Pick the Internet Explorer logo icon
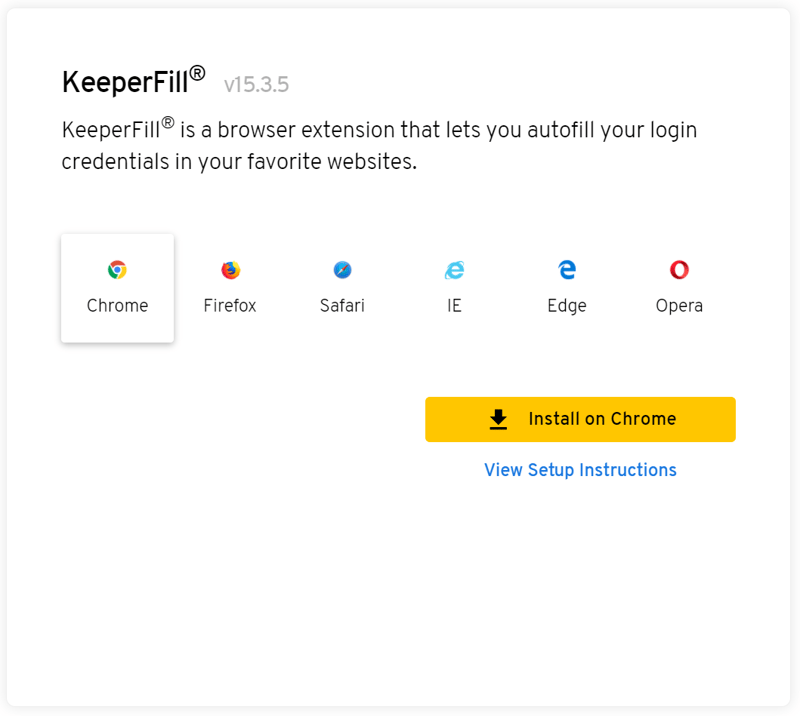Viewport: 800px width, 716px height. 455,269
